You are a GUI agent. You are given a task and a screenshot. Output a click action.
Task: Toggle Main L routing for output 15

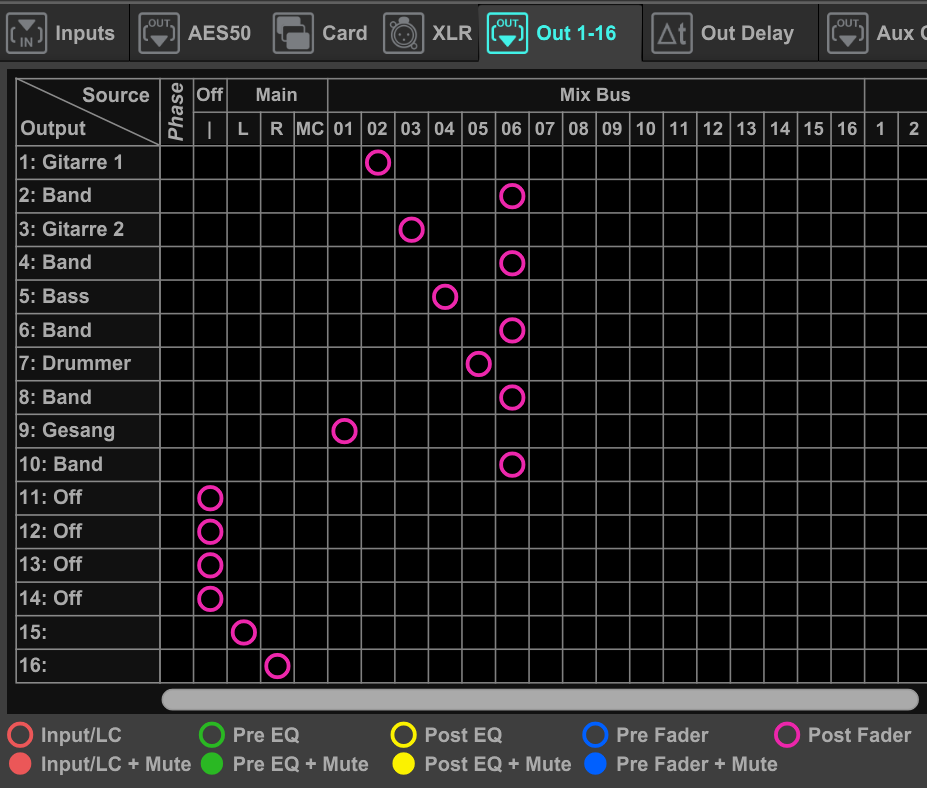(x=244, y=632)
